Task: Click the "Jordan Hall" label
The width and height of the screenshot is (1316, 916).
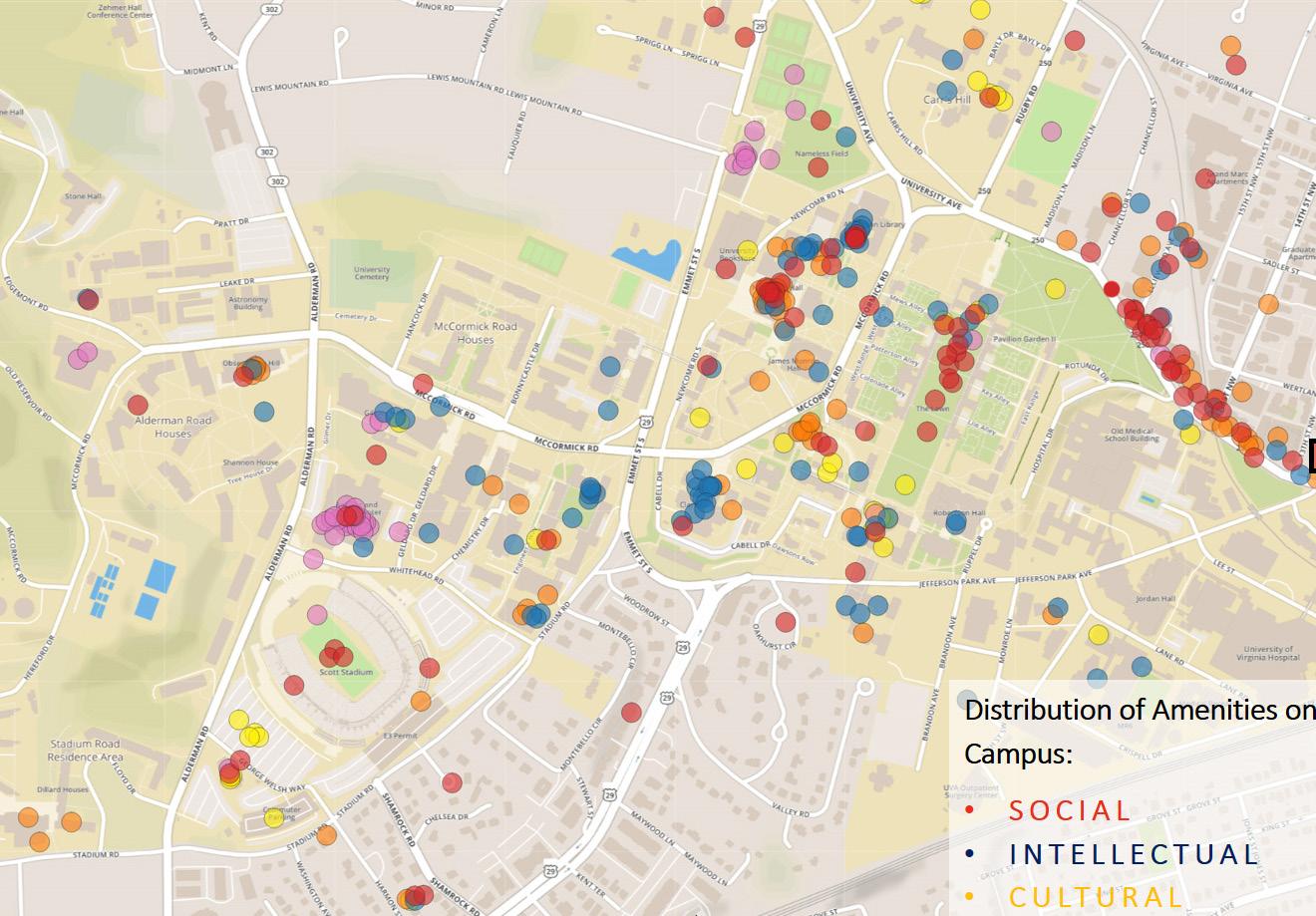Action: coord(1155,599)
